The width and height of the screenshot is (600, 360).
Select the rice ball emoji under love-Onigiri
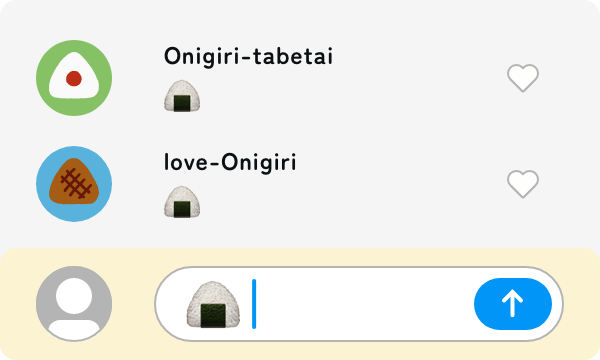182,202
